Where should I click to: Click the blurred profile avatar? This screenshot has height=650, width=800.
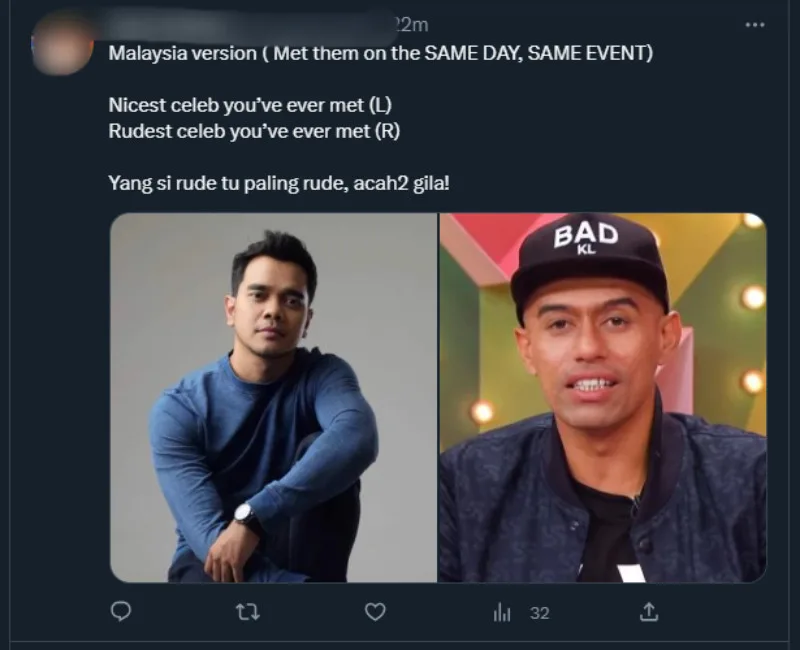(x=62, y=44)
